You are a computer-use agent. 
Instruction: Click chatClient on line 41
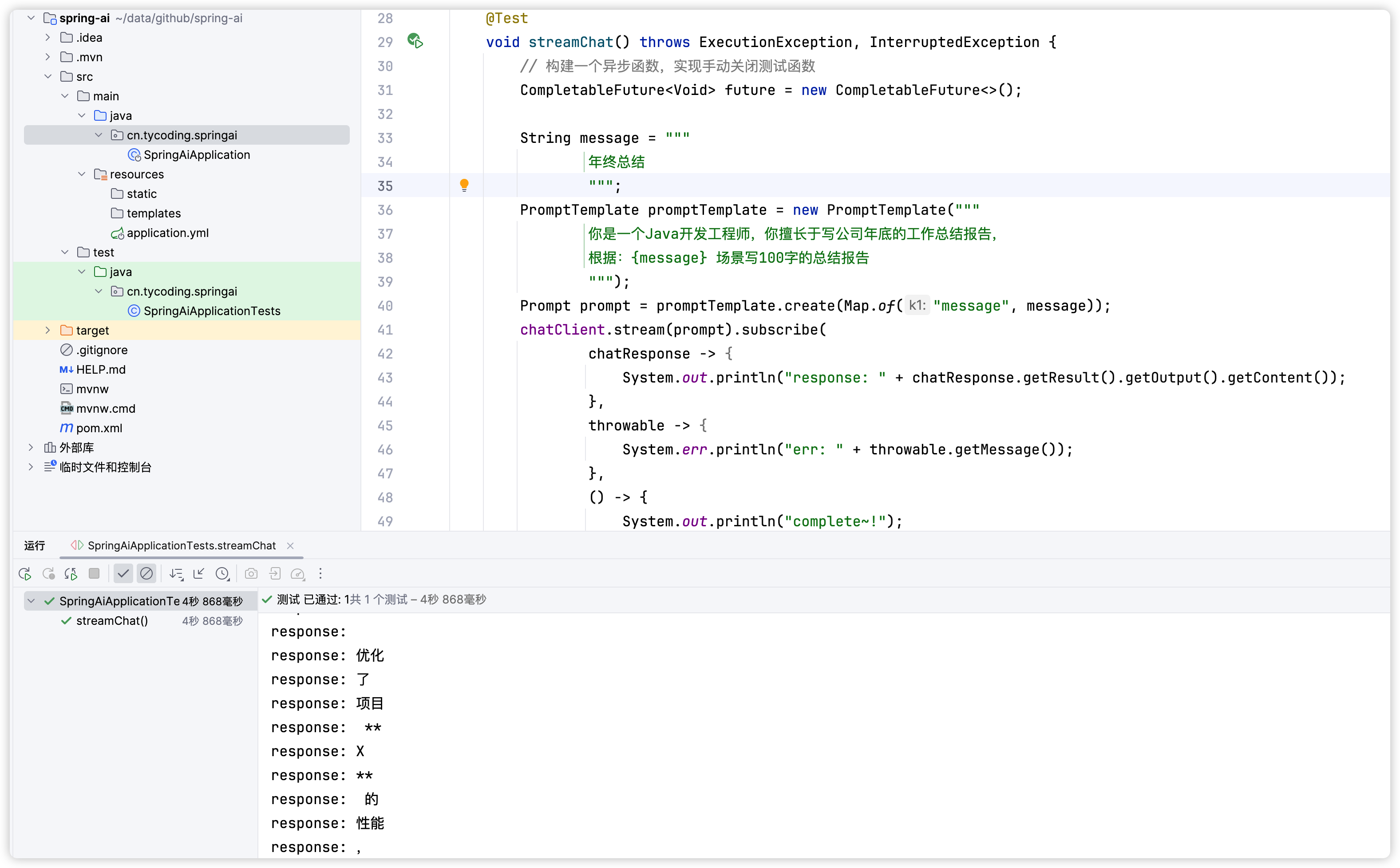pos(562,330)
